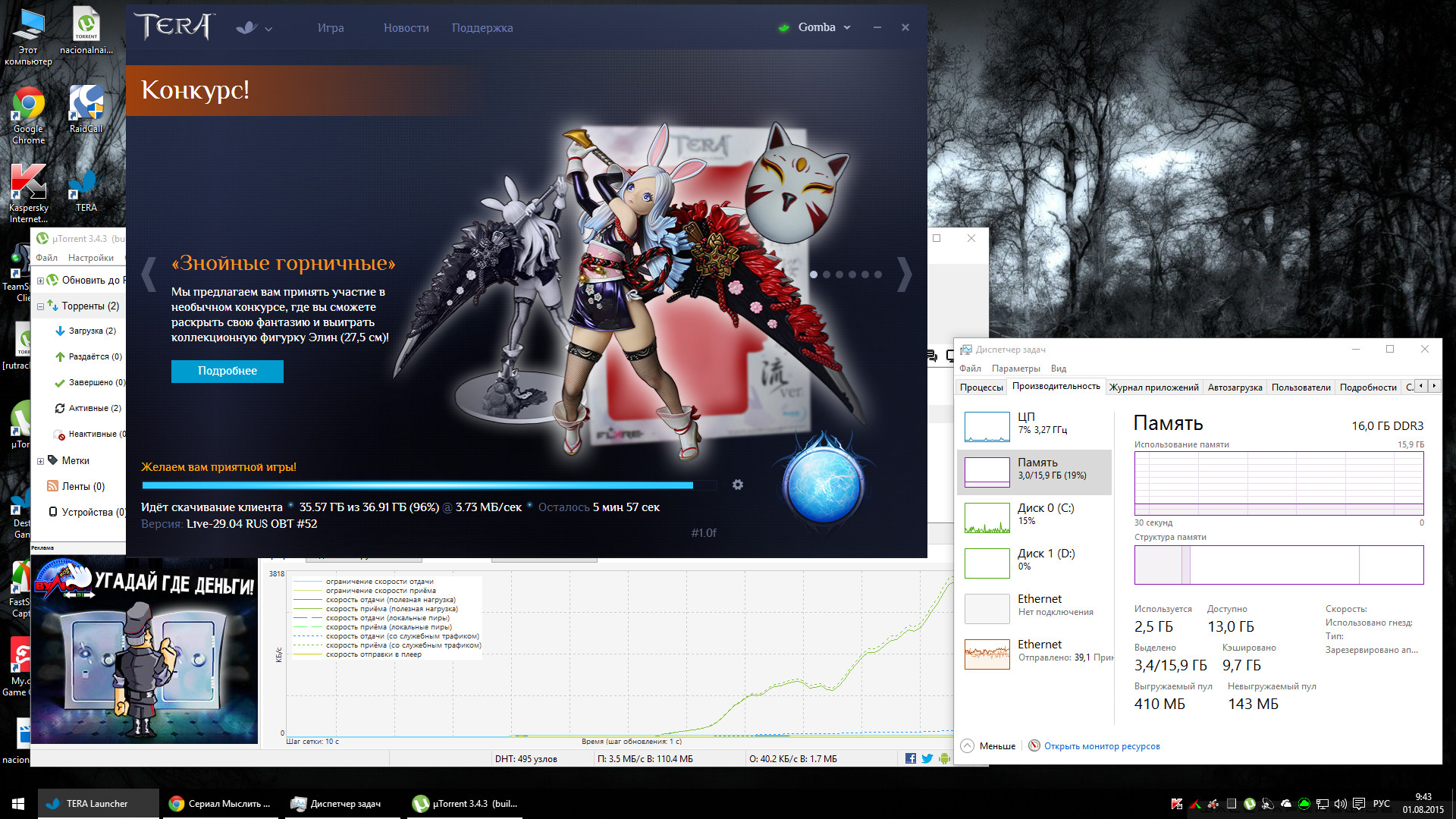Open the resource monitor link
Screen dimensions: 1456x819
tap(1101, 746)
